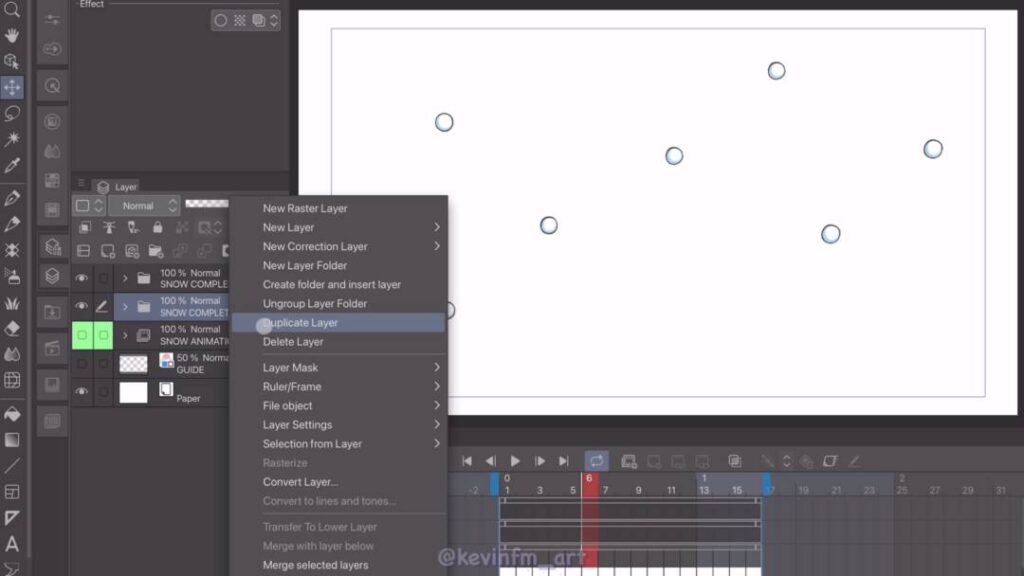
Task: Choose New Raster Layer from context menu
Action: click(x=339, y=208)
